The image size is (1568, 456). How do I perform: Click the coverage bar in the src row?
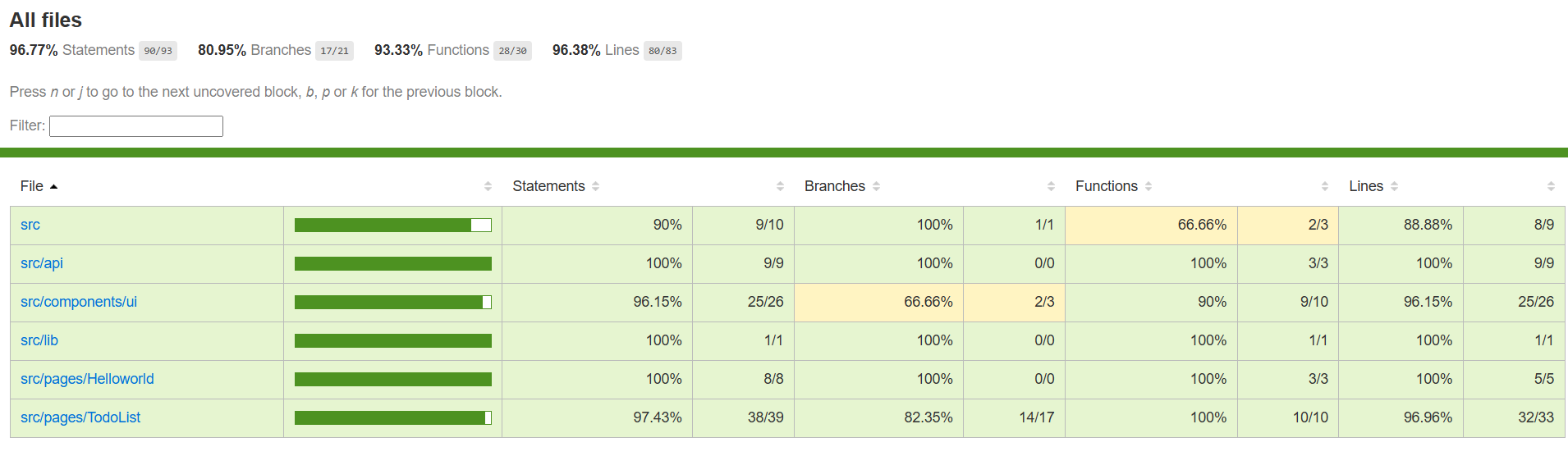point(392,226)
